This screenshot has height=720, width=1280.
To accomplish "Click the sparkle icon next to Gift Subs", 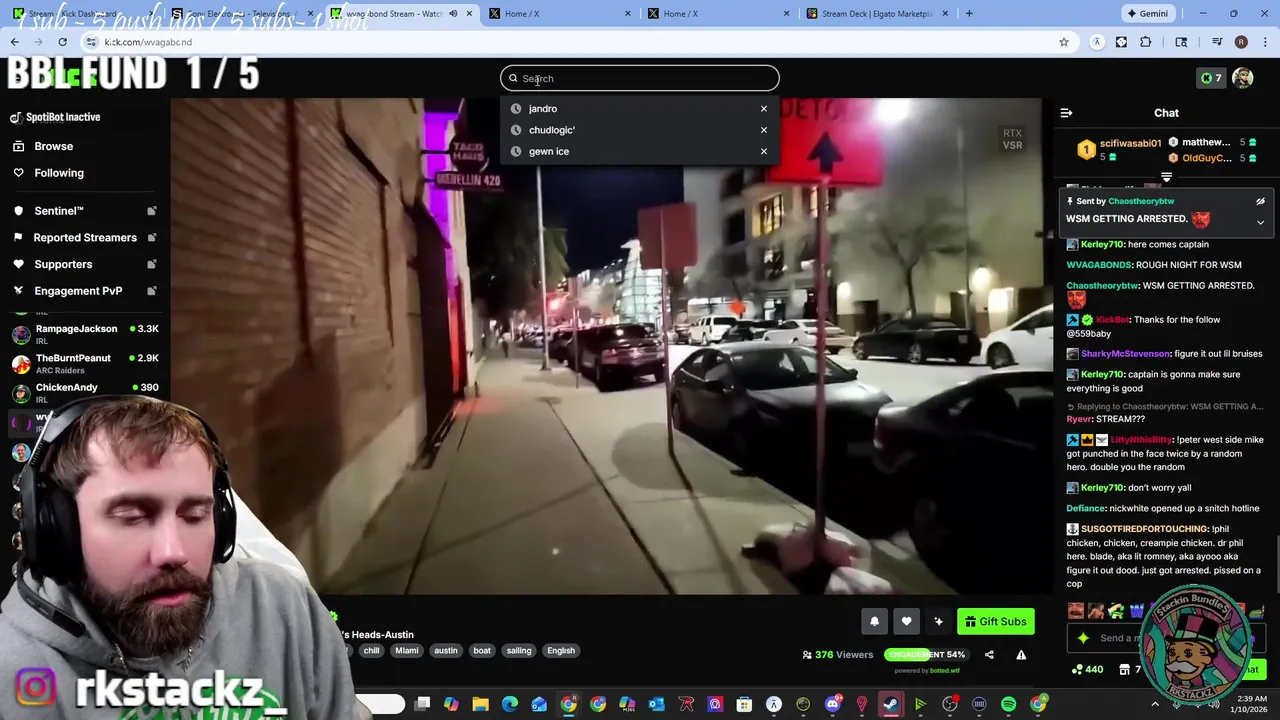I will tap(938, 621).
